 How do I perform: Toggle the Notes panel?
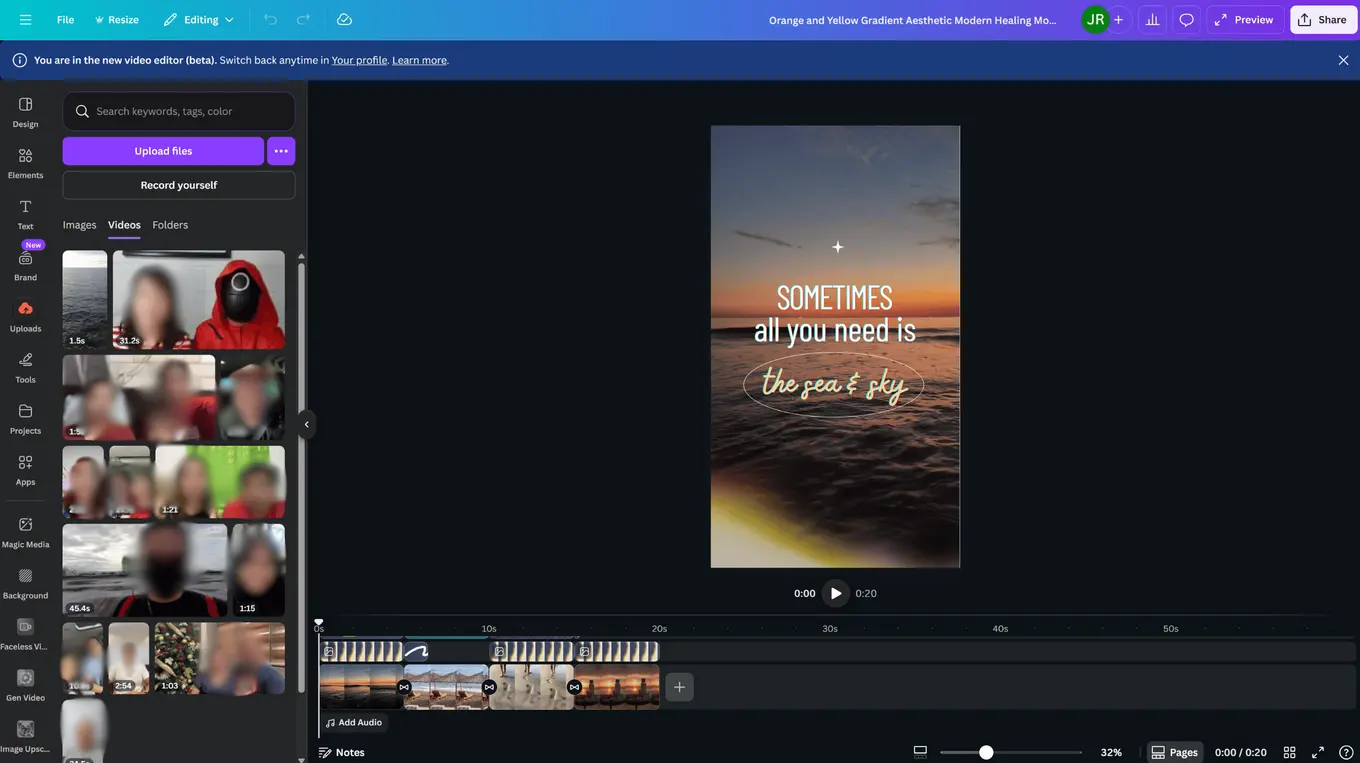tap(341, 752)
